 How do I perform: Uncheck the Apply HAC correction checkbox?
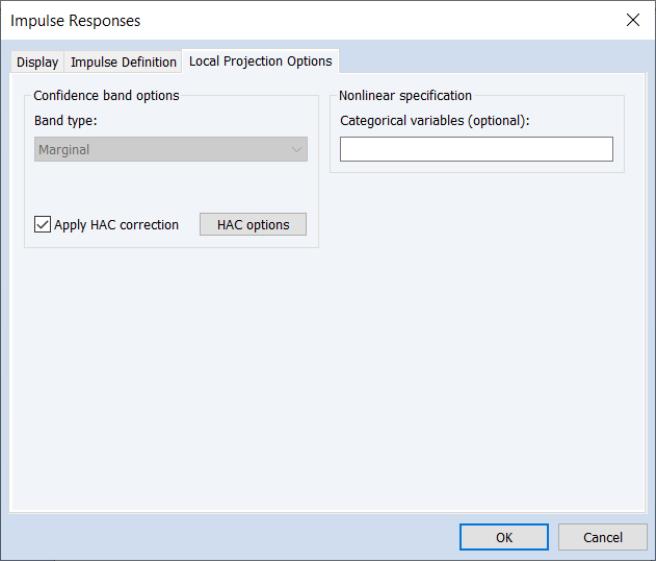tap(42, 225)
